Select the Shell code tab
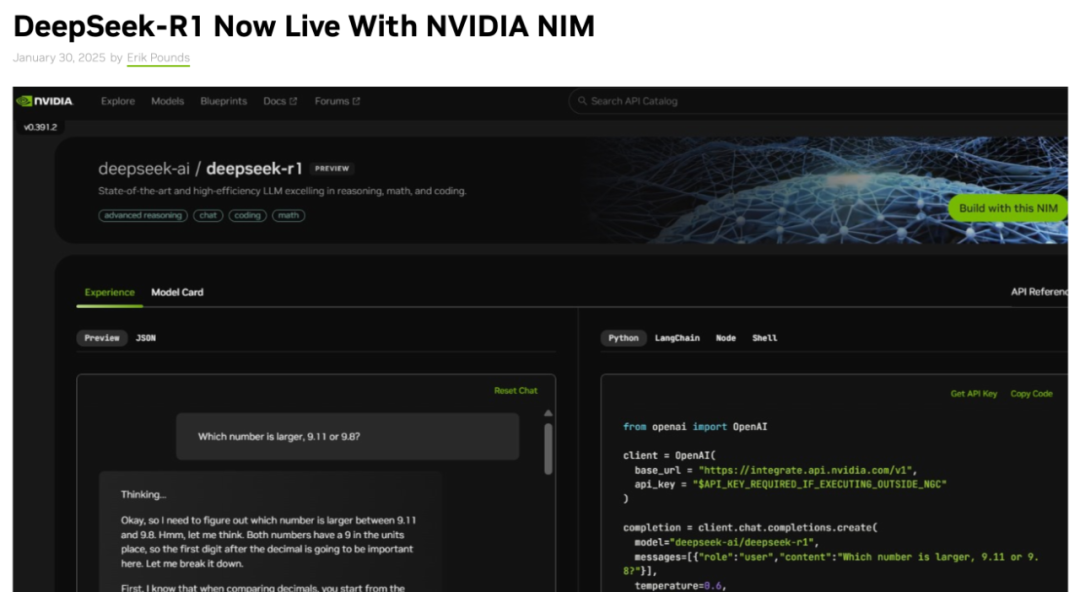The width and height of the screenshot is (1080, 592). click(765, 338)
